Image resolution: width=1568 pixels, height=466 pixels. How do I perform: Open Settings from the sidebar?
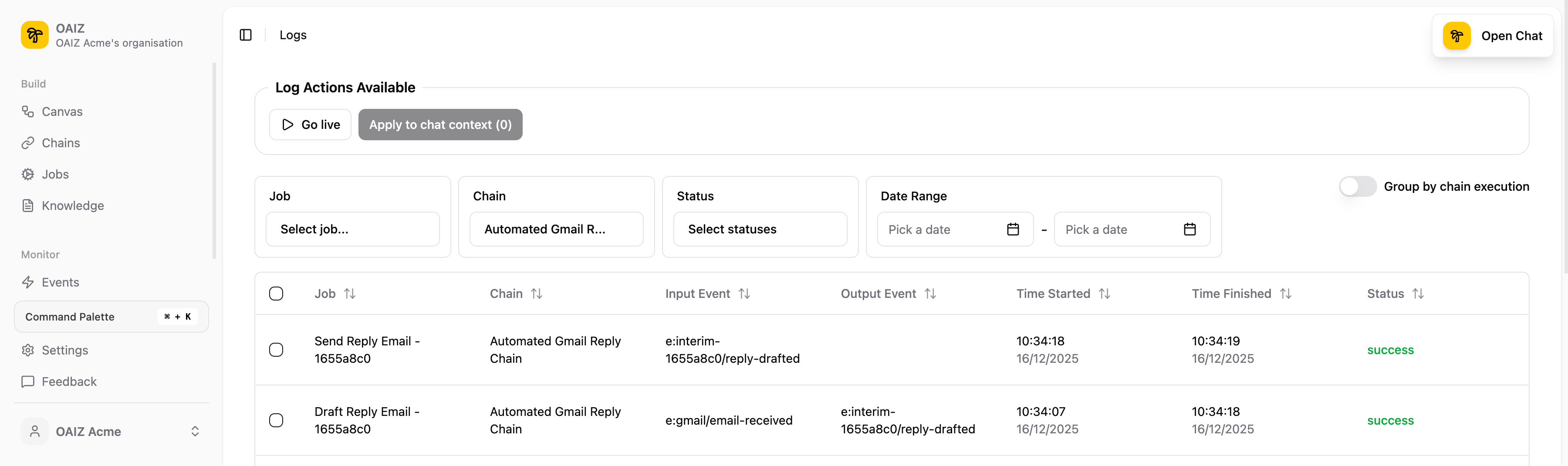click(x=64, y=350)
